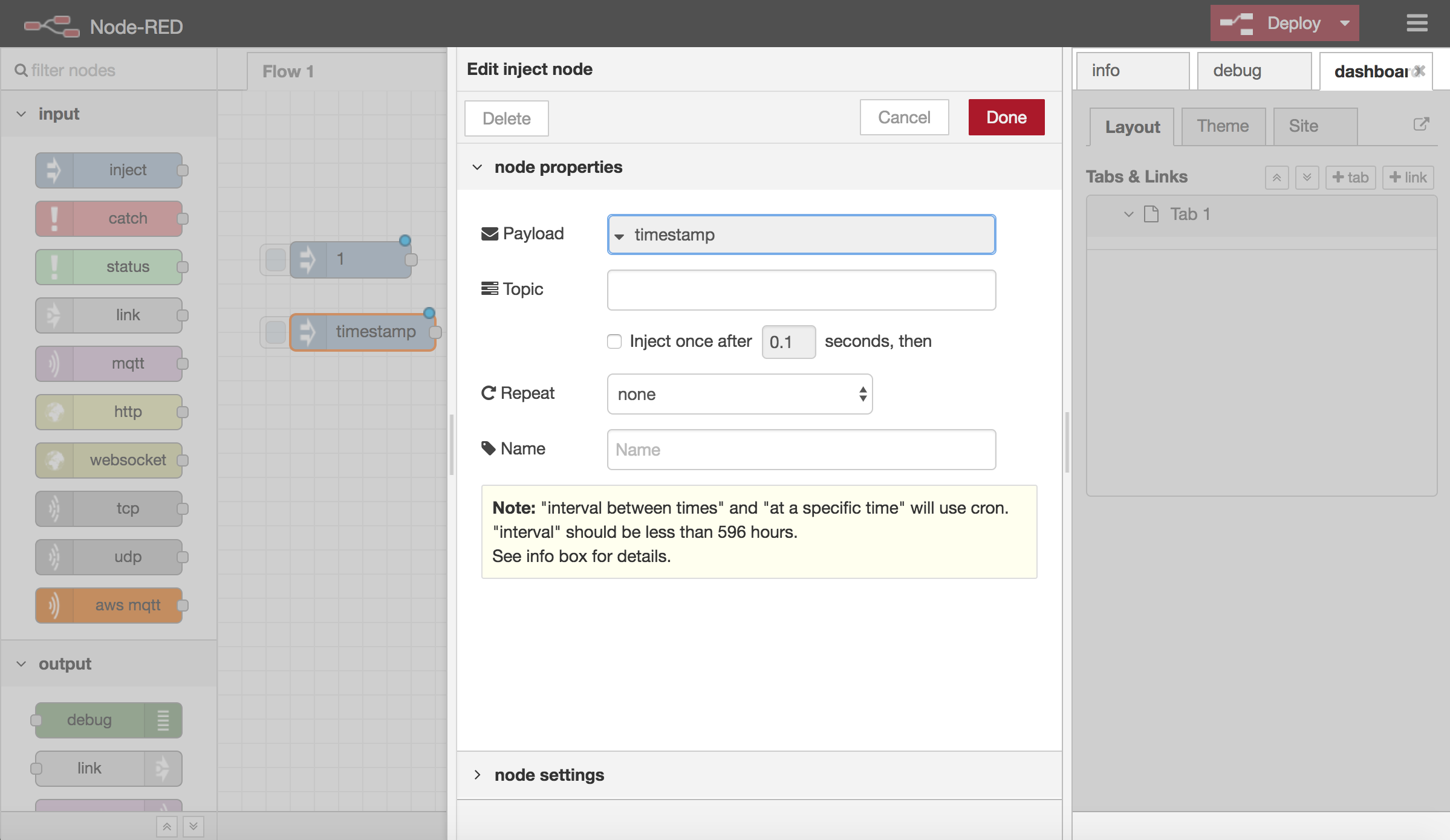
Task: Click Cancel in the edit inject panel
Action: point(904,117)
